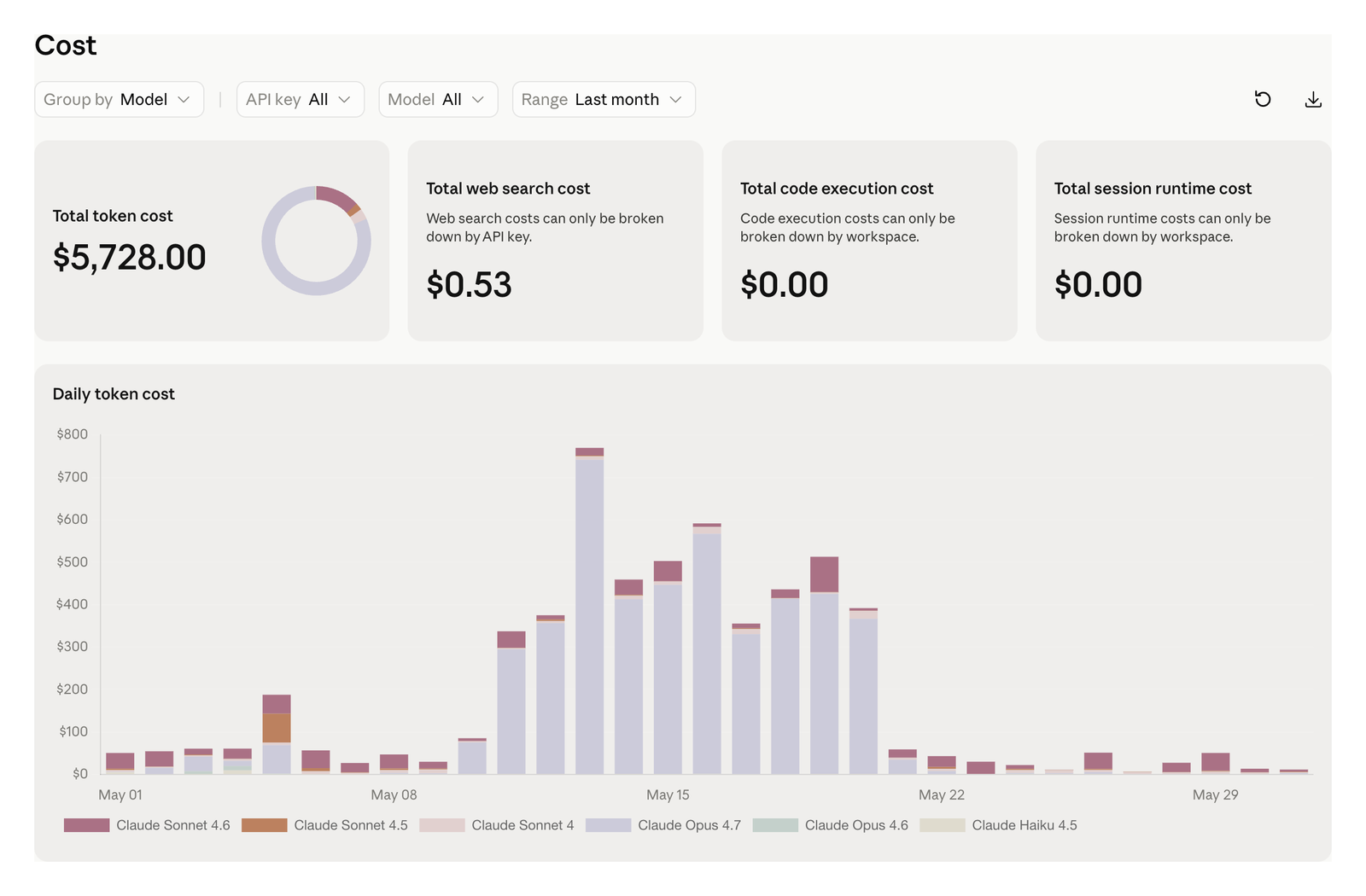The height and width of the screenshot is (896, 1366).
Task: Click the Claude Sonnet 4 legend swatch
Action: click(441, 825)
